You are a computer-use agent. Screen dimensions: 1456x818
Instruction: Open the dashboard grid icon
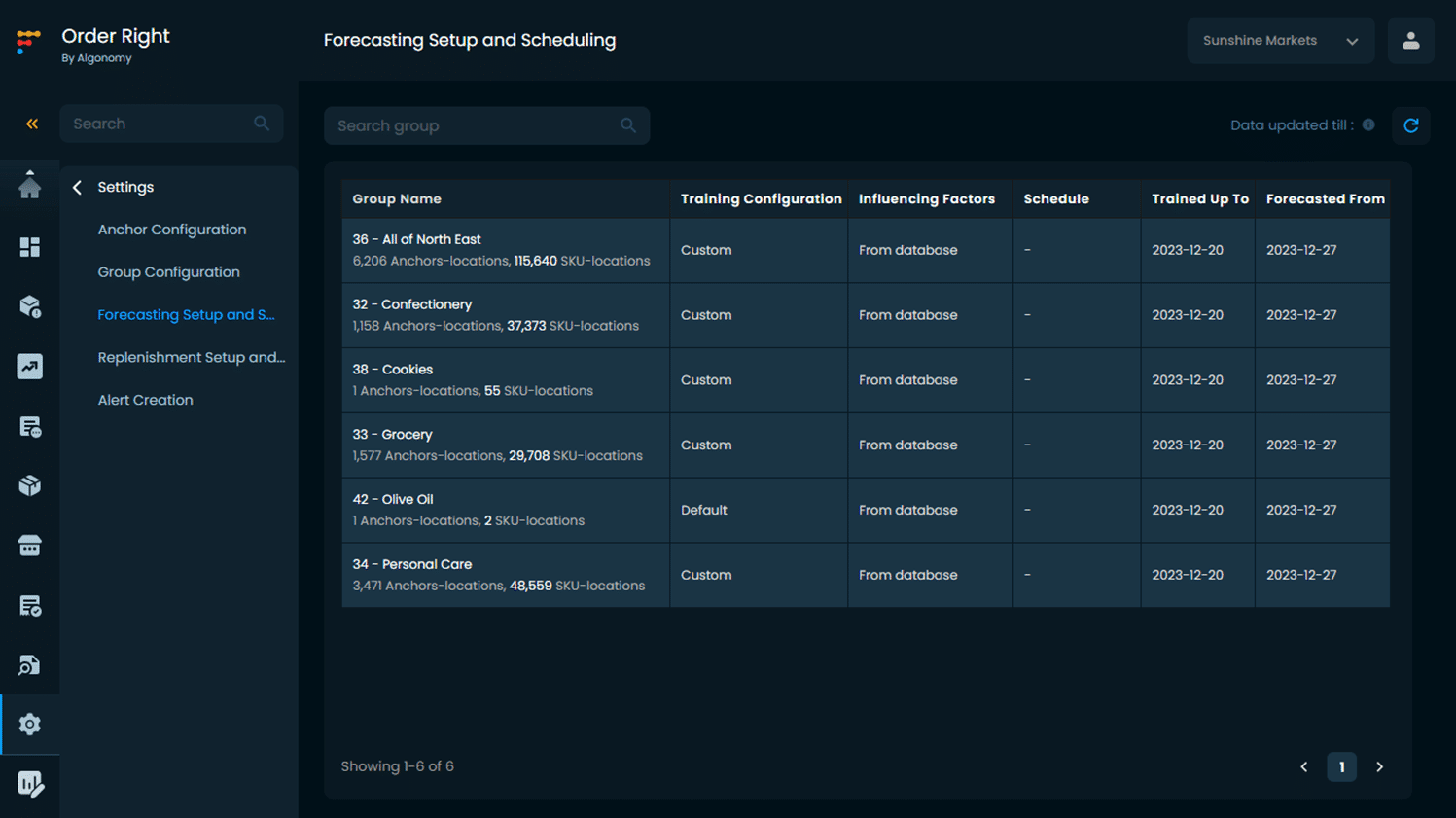(30, 247)
